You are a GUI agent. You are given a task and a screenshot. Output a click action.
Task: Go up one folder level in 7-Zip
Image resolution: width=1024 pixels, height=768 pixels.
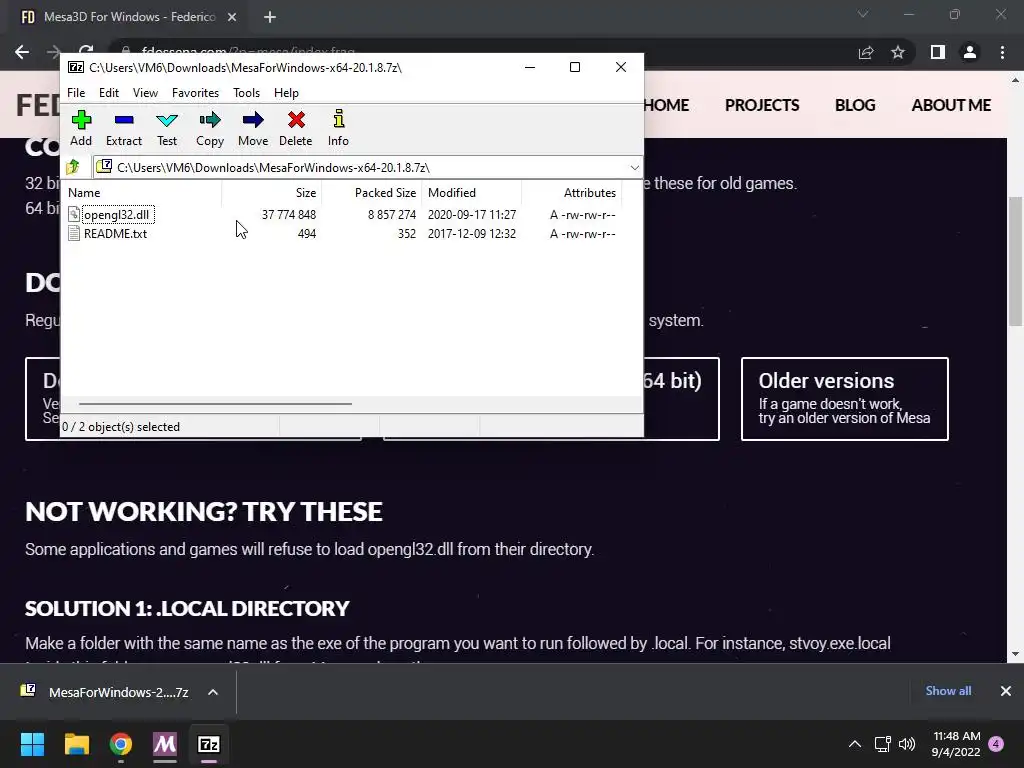pyautogui.click(x=73, y=167)
